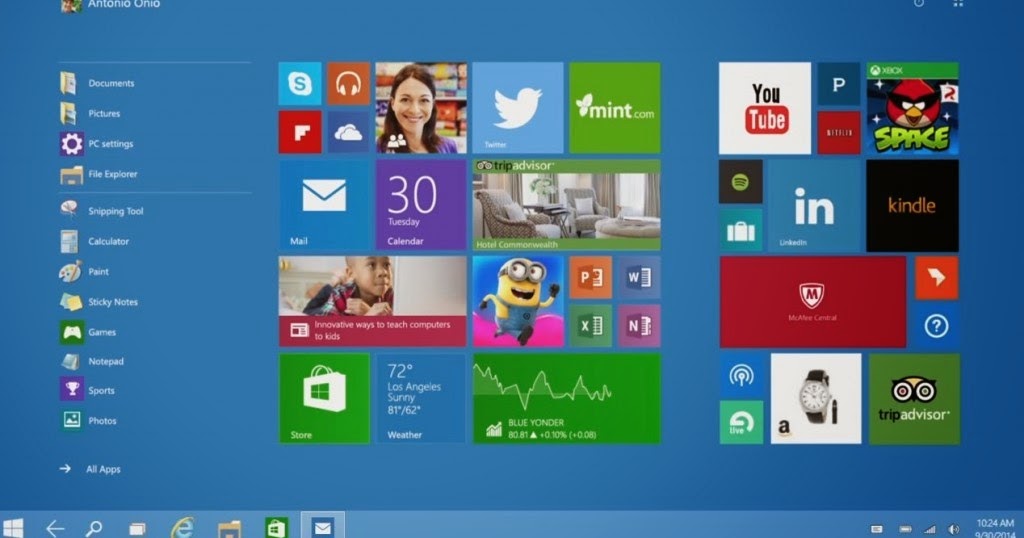Image resolution: width=1024 pixels, height=538 pixels.
Task: Open the question mark Help tile
Action: point(936,326)
